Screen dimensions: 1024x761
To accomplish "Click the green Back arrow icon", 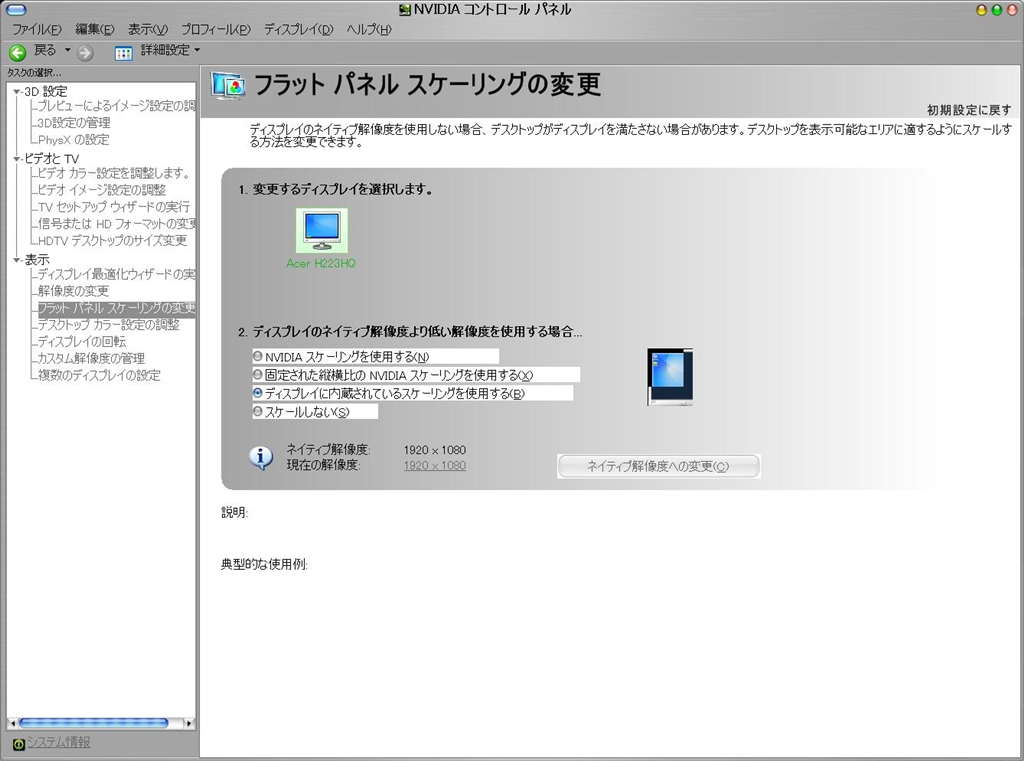I will [x=18, y=52].
